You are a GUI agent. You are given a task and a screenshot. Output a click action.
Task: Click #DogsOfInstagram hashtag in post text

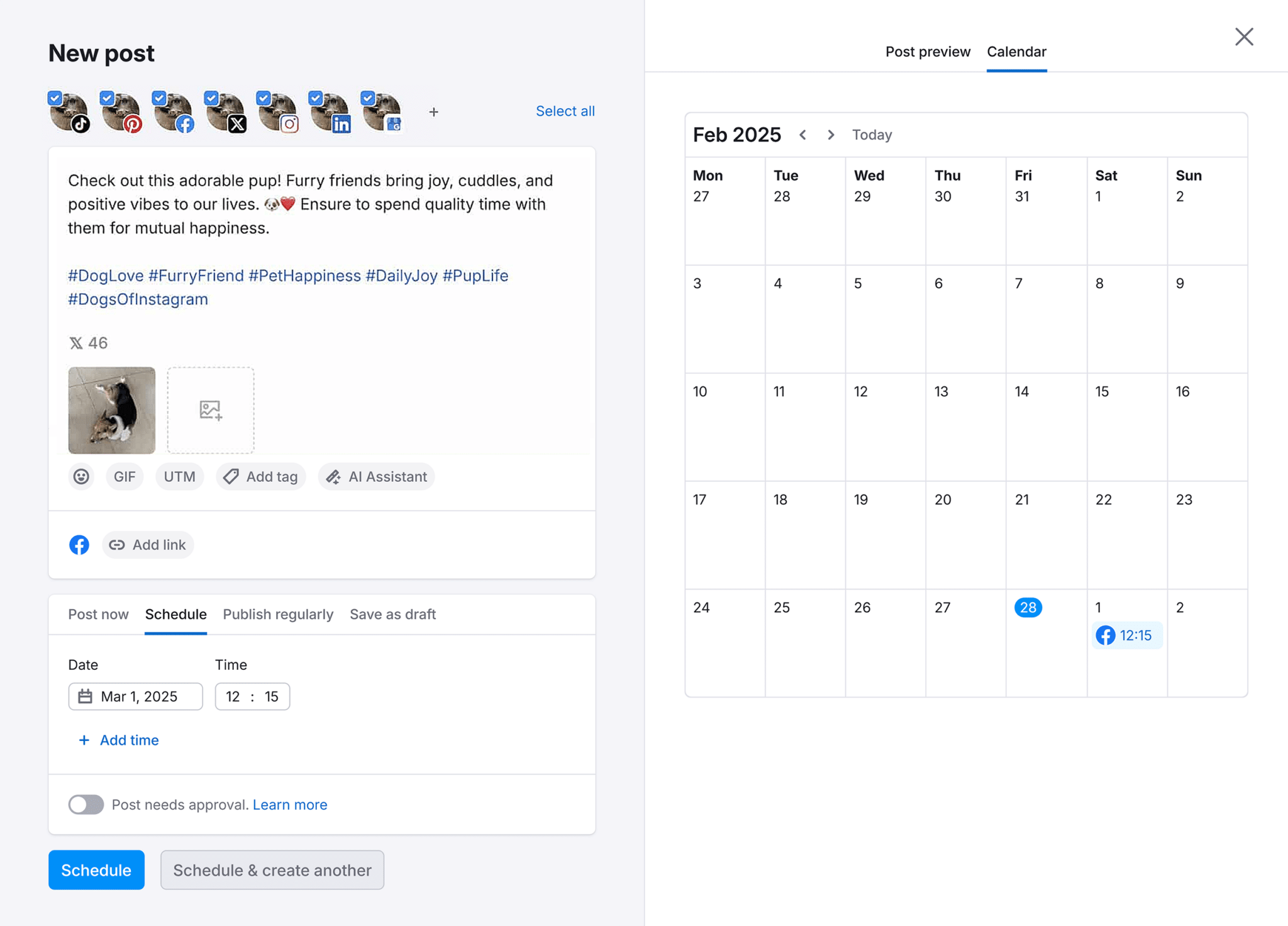pos(138,299)
